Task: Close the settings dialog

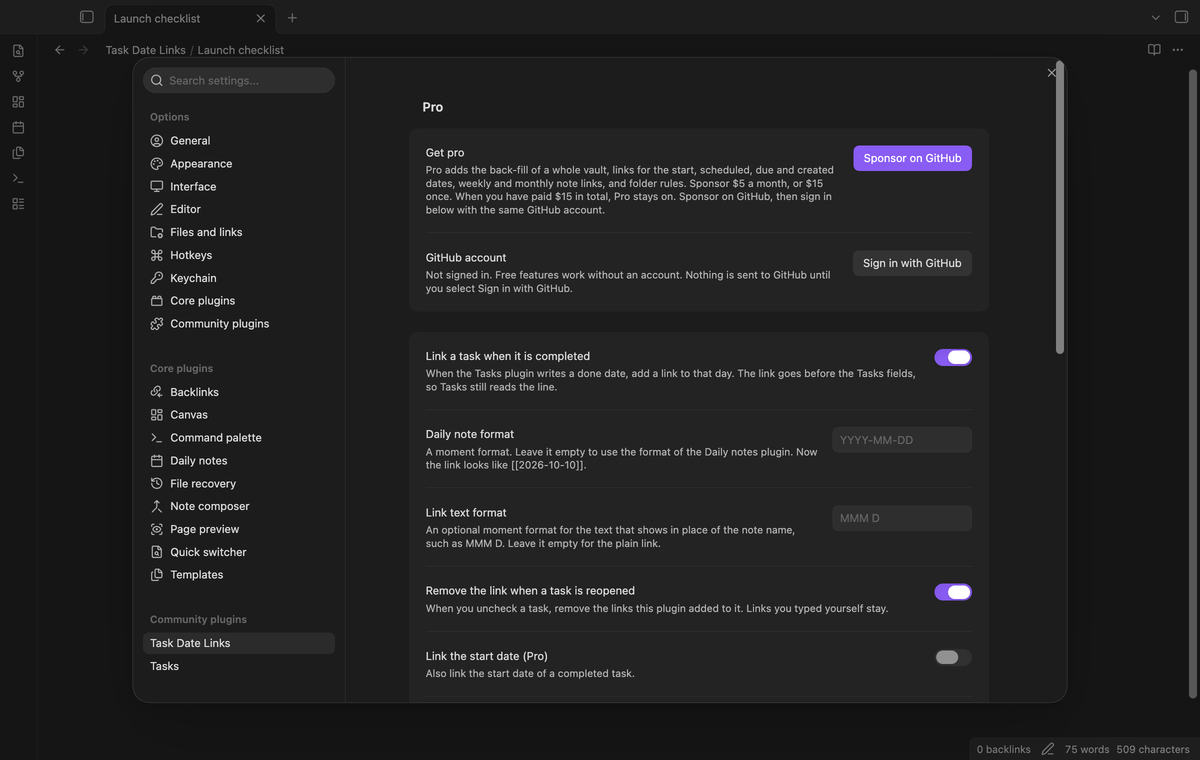Action: click(x=1051, y=73)
